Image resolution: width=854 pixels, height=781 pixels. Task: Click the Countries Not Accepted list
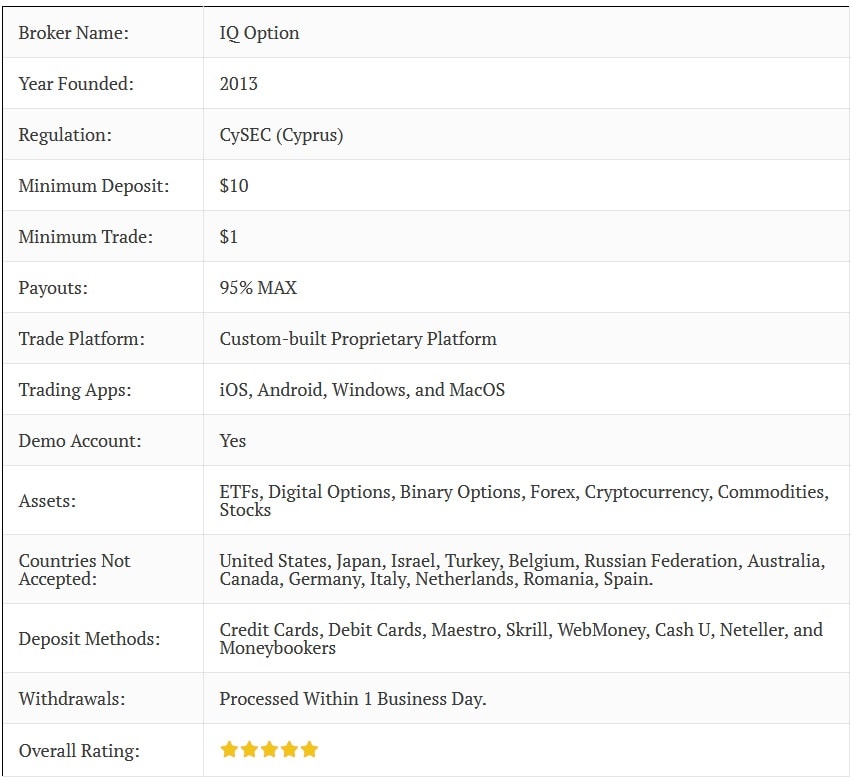[x=522, y=570]
